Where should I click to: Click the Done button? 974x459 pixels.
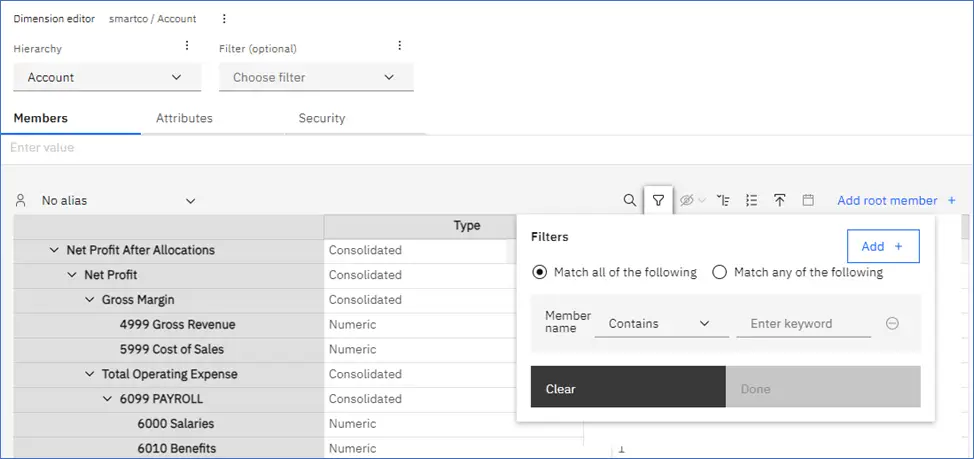823,387
